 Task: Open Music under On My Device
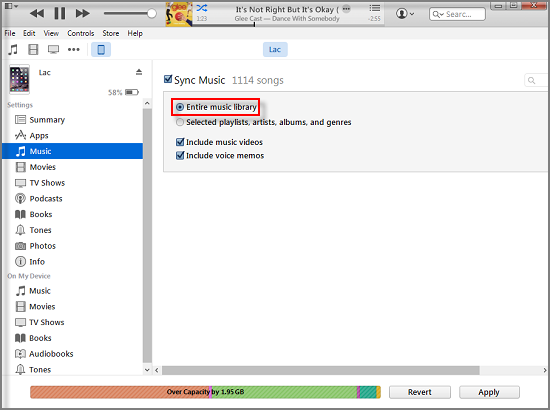[x=72, y=291]
